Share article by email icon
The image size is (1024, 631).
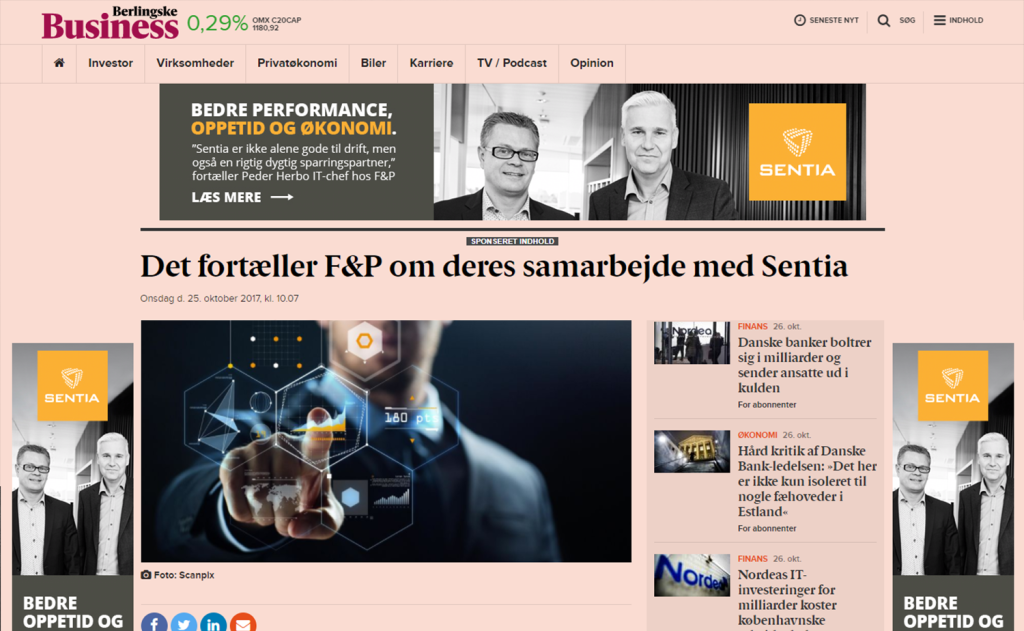243,623
